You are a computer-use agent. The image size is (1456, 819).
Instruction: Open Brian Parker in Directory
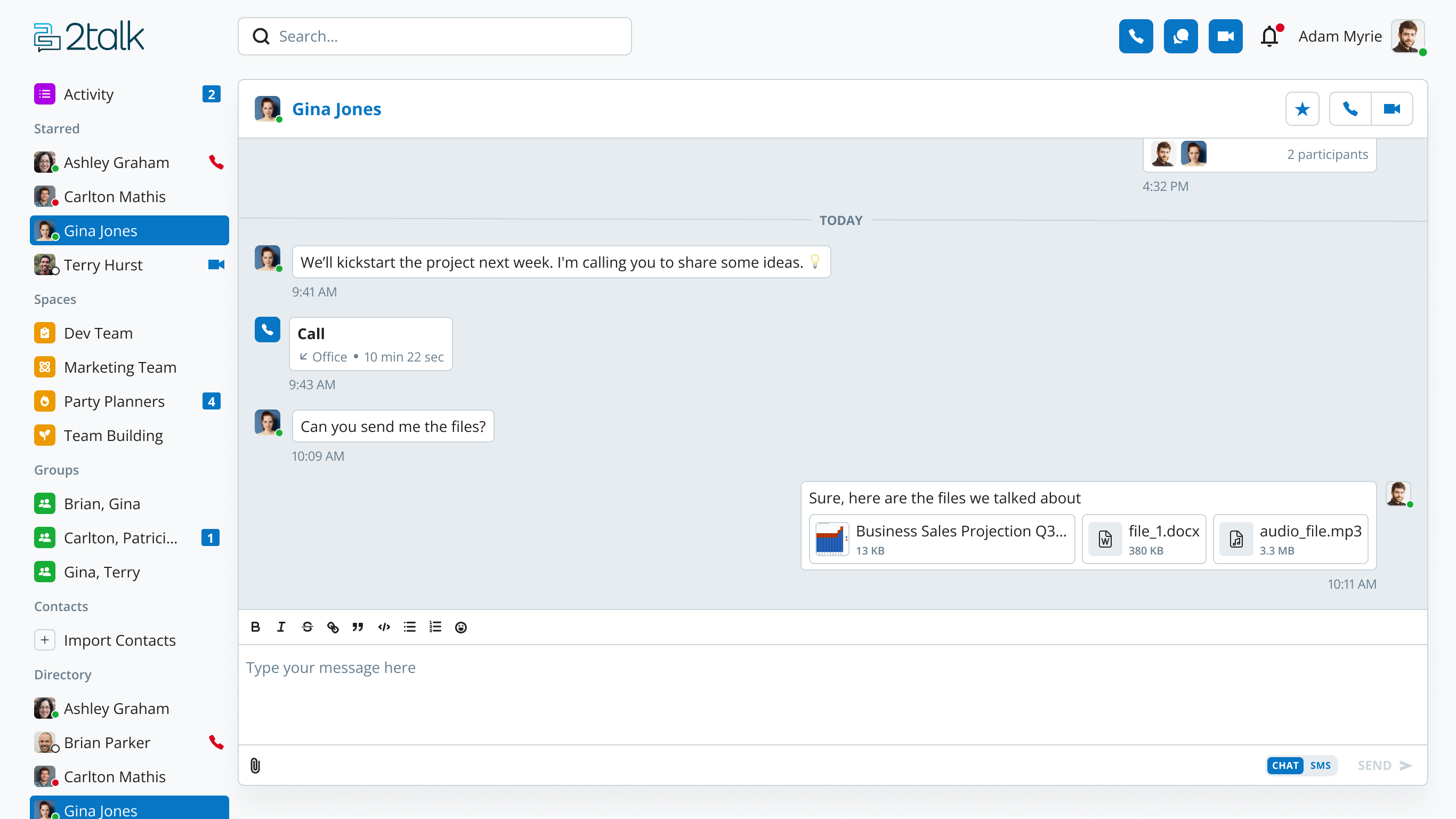point(129,742)
